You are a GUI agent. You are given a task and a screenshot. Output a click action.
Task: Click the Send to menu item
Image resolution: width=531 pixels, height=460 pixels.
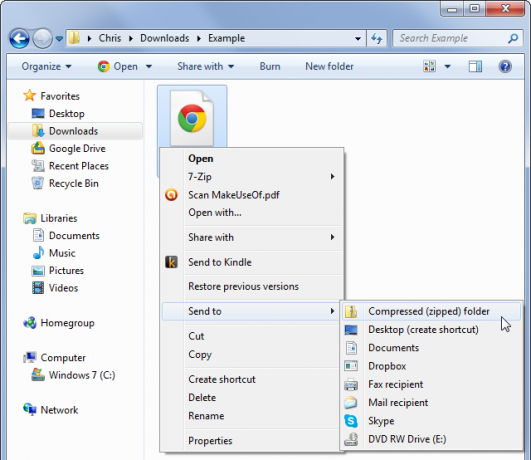(251, 311)
